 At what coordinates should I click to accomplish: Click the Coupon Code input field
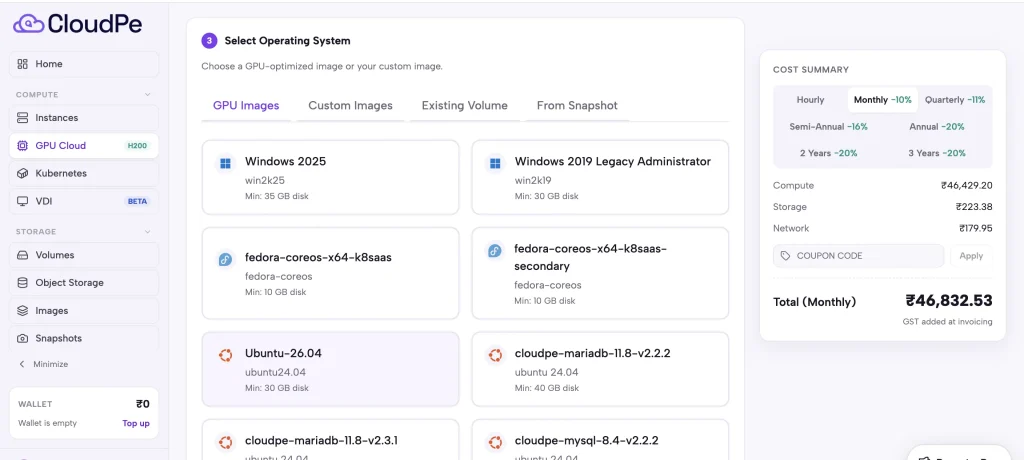(858, 255)
